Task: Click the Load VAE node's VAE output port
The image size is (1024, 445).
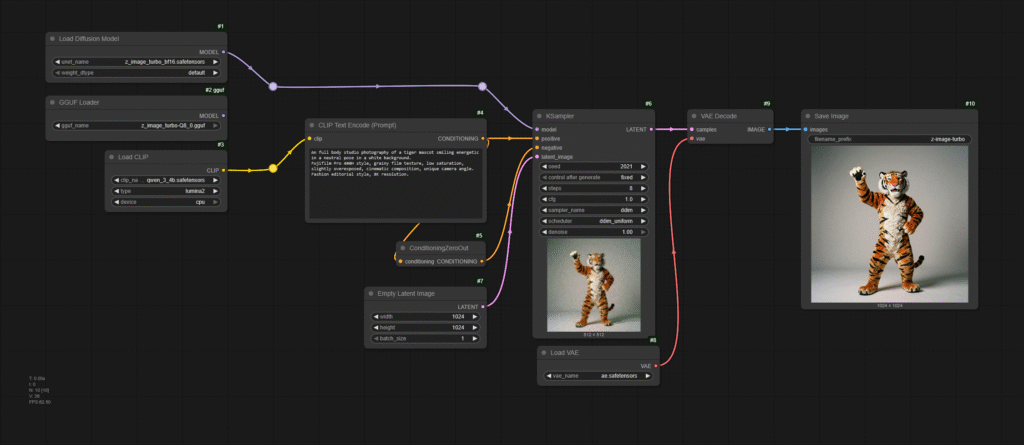Action: 657,366
